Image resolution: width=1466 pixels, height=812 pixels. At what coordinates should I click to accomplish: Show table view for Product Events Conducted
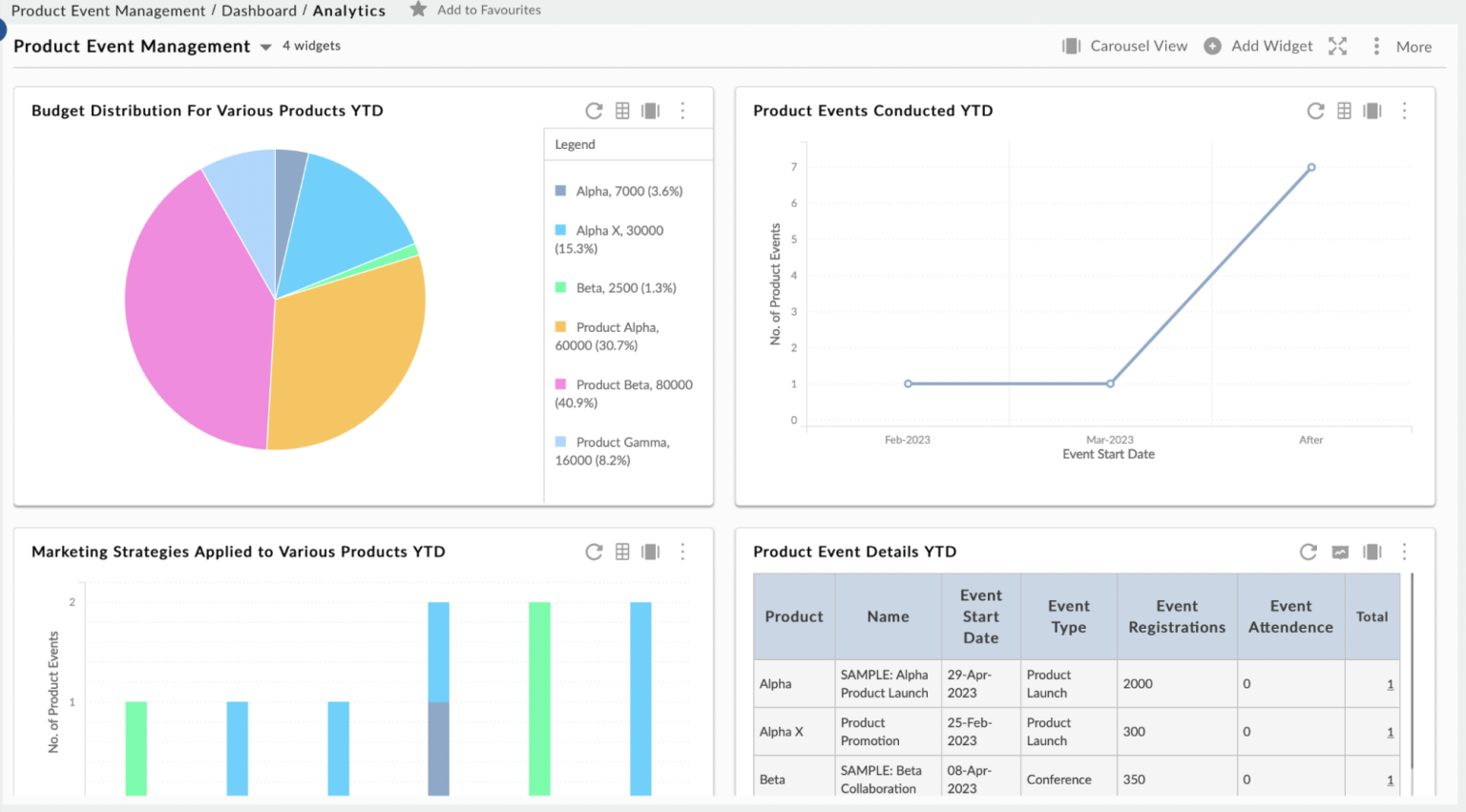[x=1344, y=111]
